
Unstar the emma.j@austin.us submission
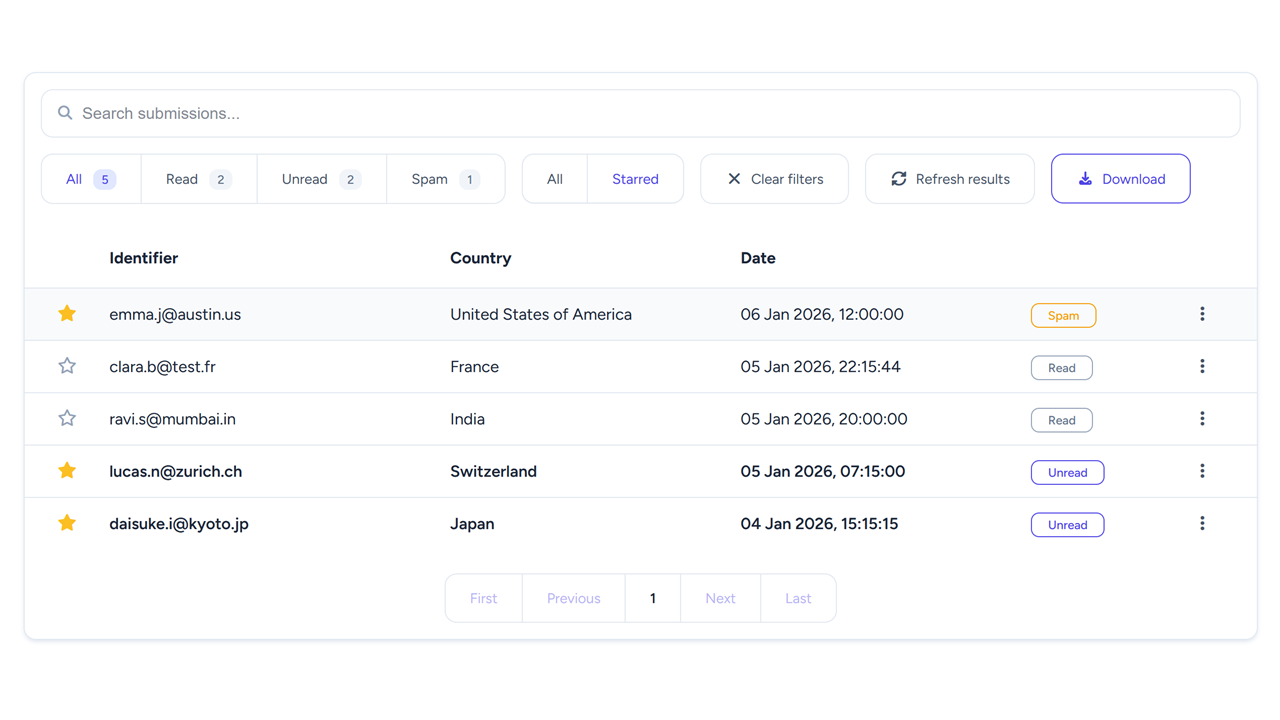click(x=67, y=314)
